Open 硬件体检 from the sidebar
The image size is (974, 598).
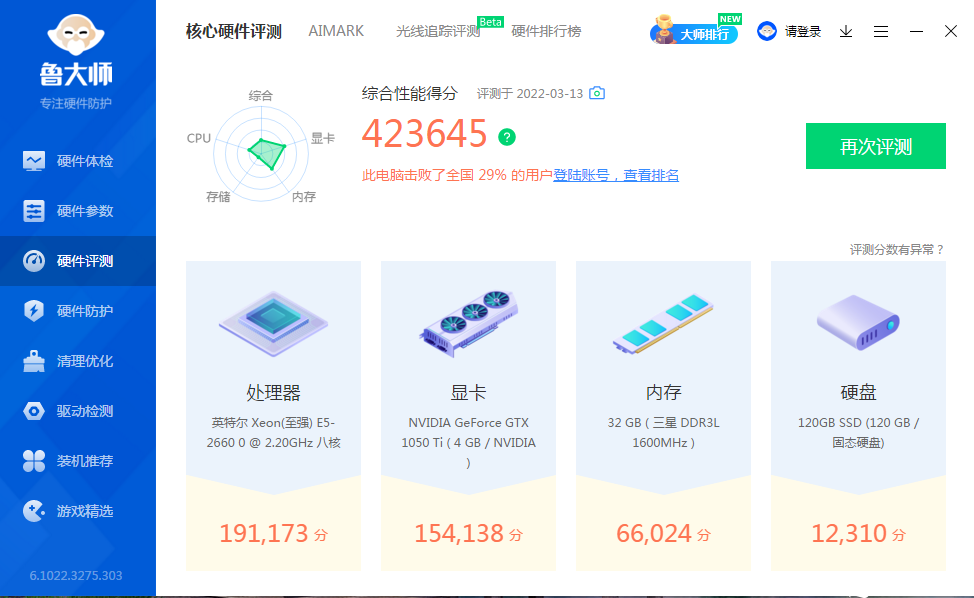[78, 161]
